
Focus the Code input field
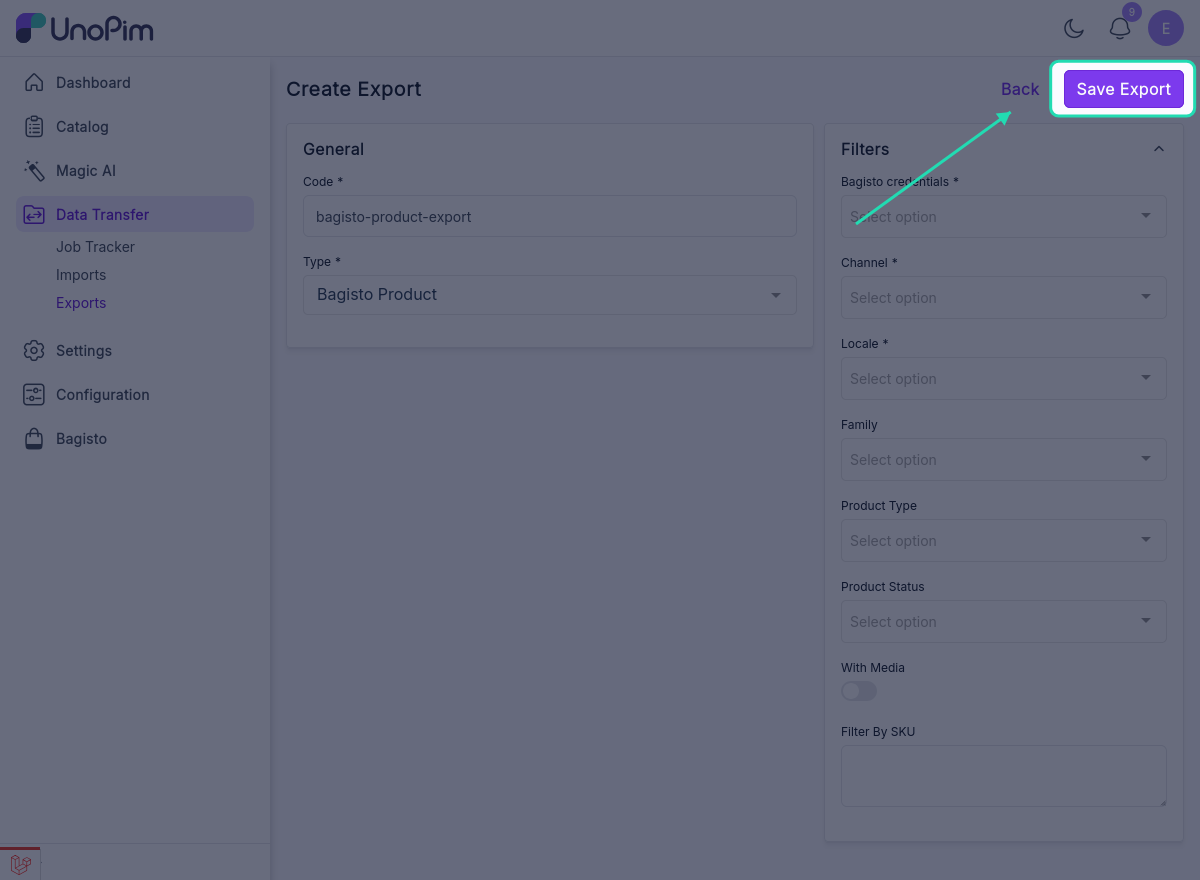pyautogui.click(x=550, y=216)
